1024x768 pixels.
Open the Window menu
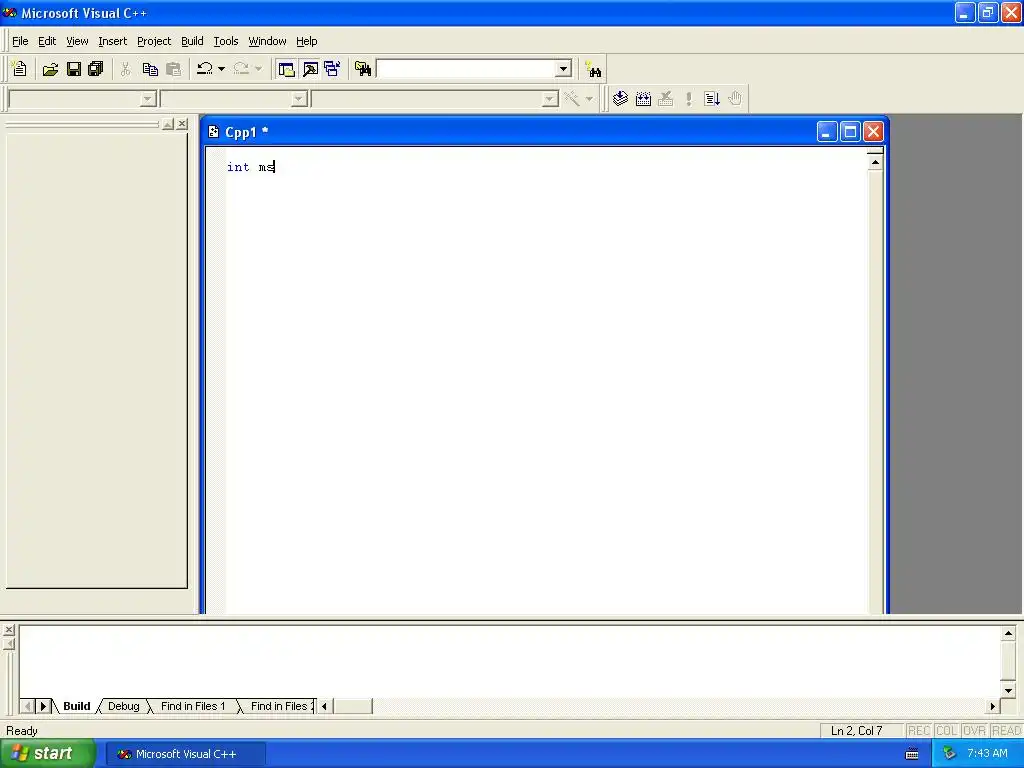[x=267, y=41]
